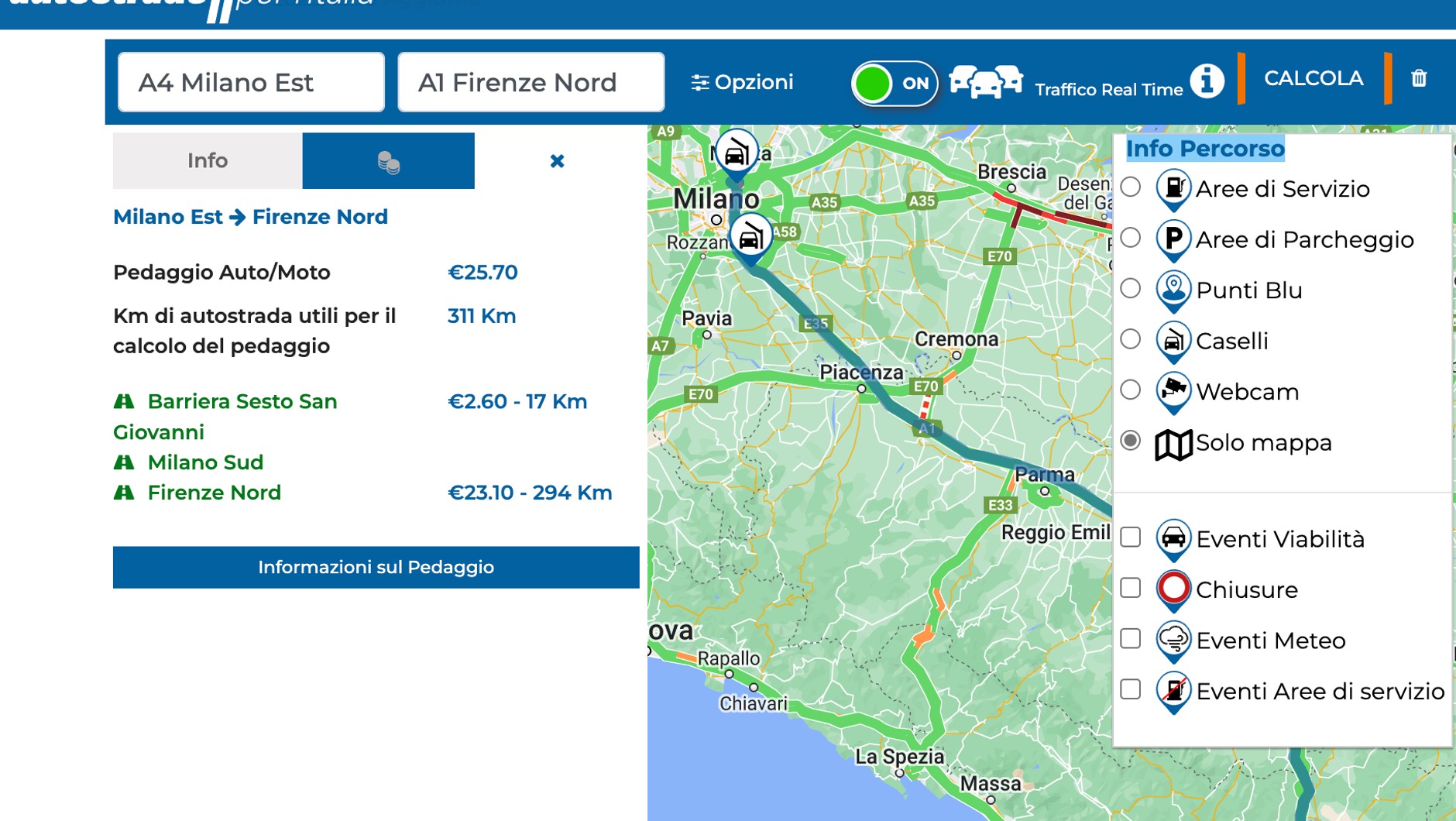Click the Parma city label on the map

[x=1045, y=475]
